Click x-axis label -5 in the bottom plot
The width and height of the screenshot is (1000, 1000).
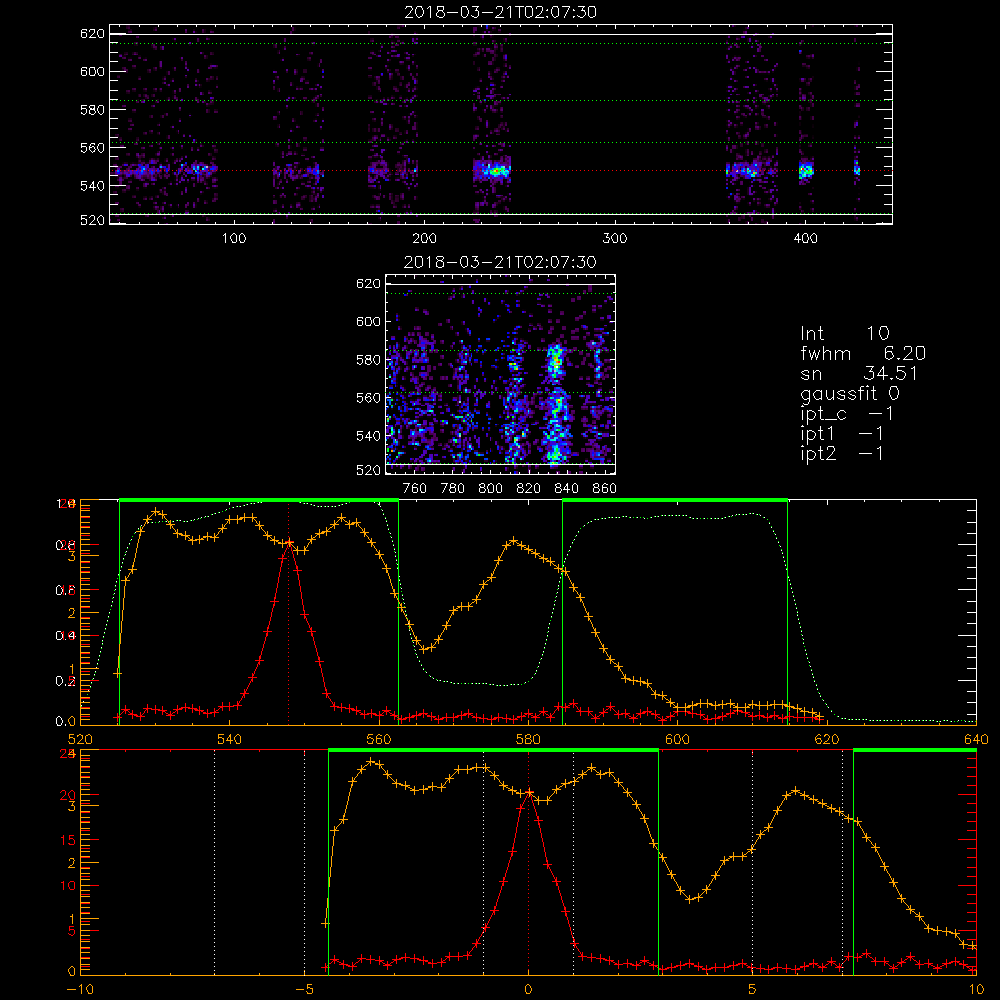coord(304,989)
